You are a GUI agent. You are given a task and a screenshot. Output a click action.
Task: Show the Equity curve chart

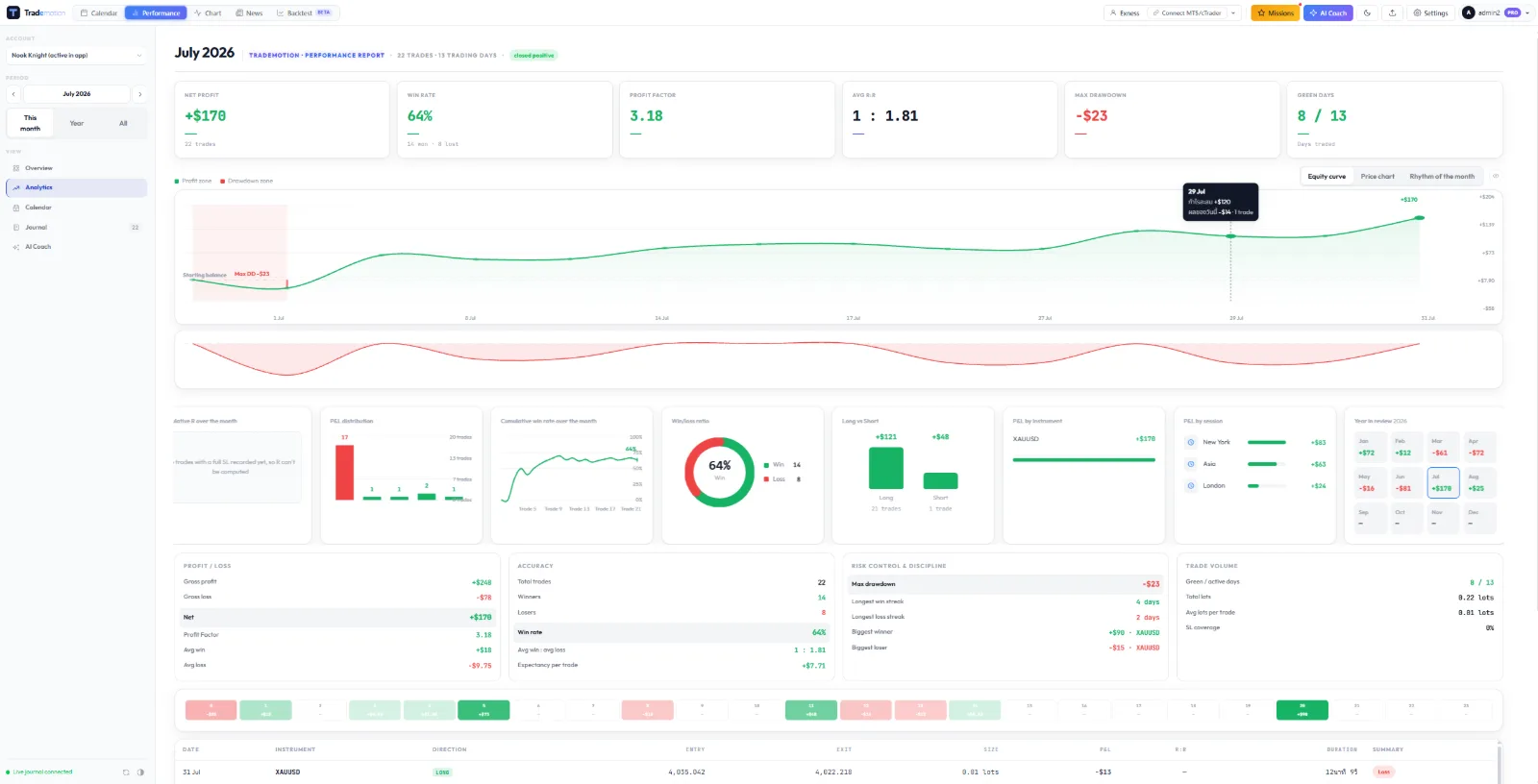1327,177
